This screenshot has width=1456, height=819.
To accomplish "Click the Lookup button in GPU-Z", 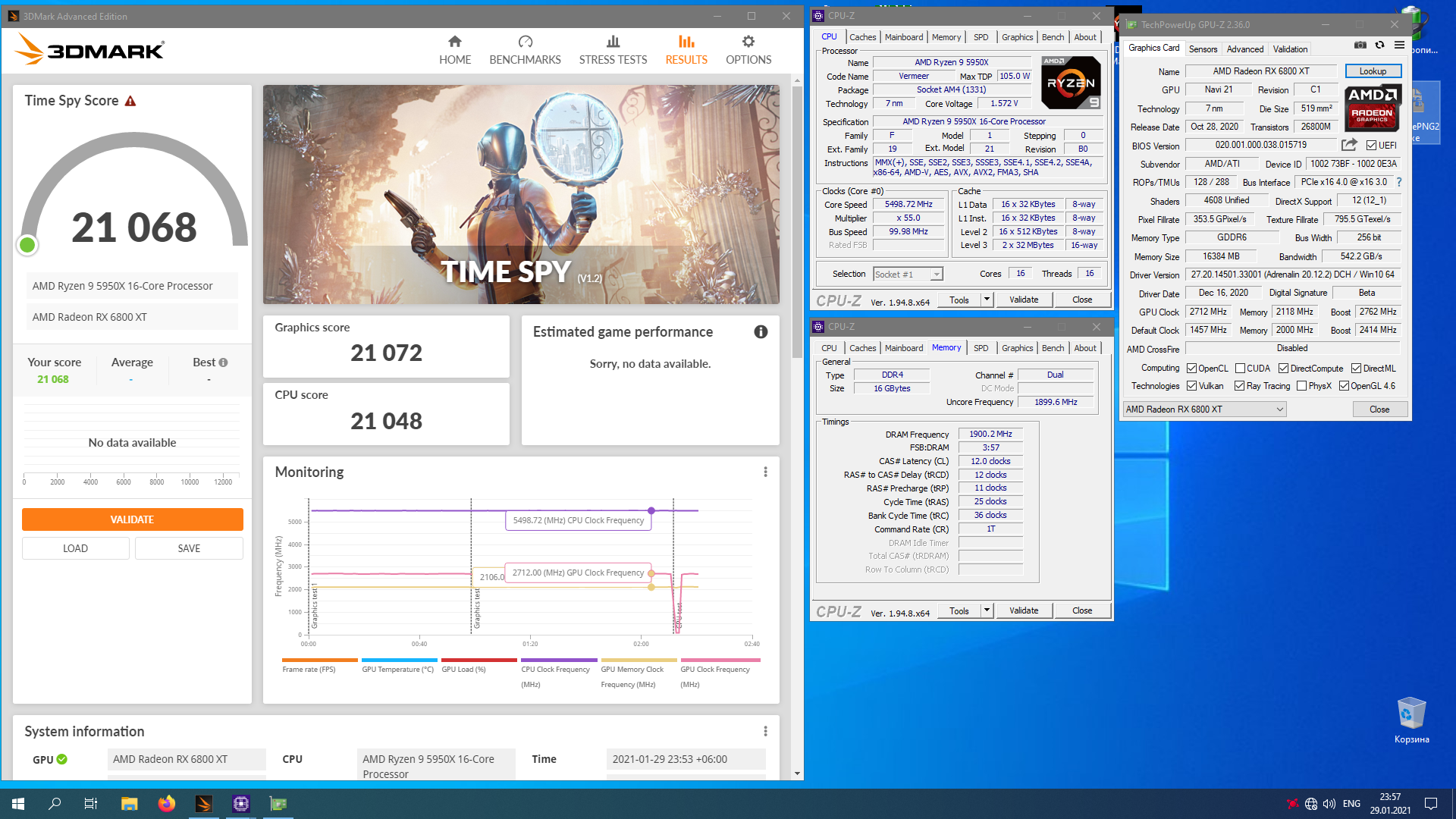I will click(x=1373, y=71).
